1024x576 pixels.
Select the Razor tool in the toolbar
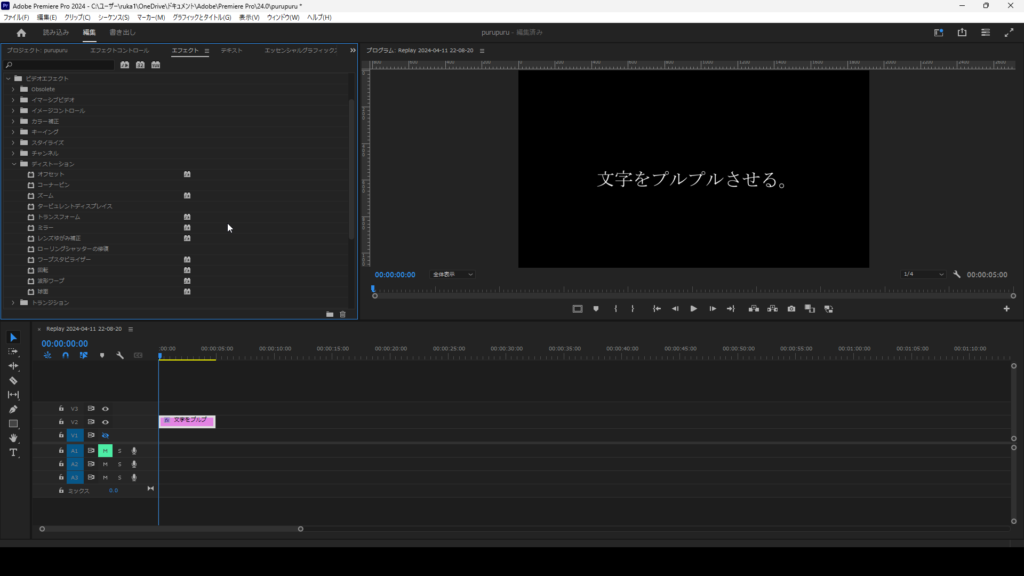tap(13, 381)
